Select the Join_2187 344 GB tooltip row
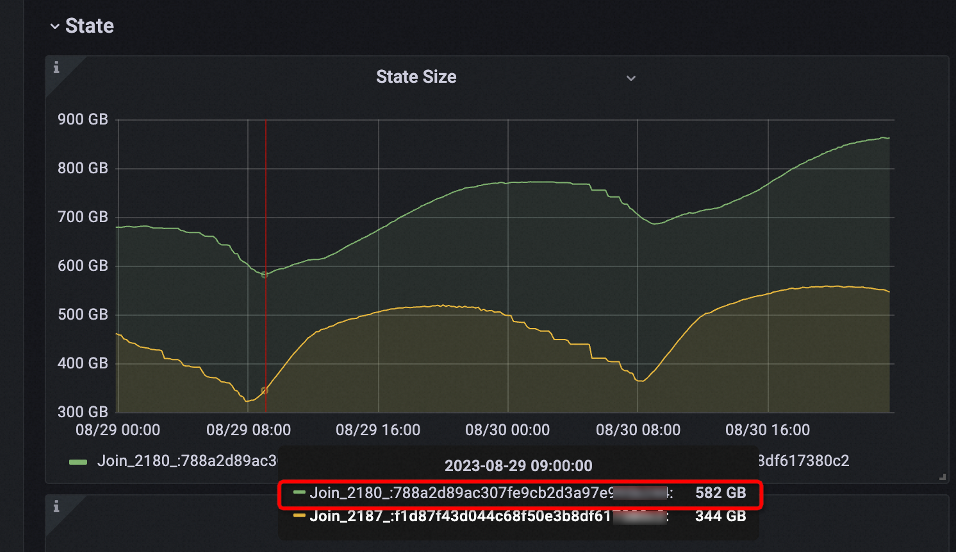 click(x=520, y=517)
